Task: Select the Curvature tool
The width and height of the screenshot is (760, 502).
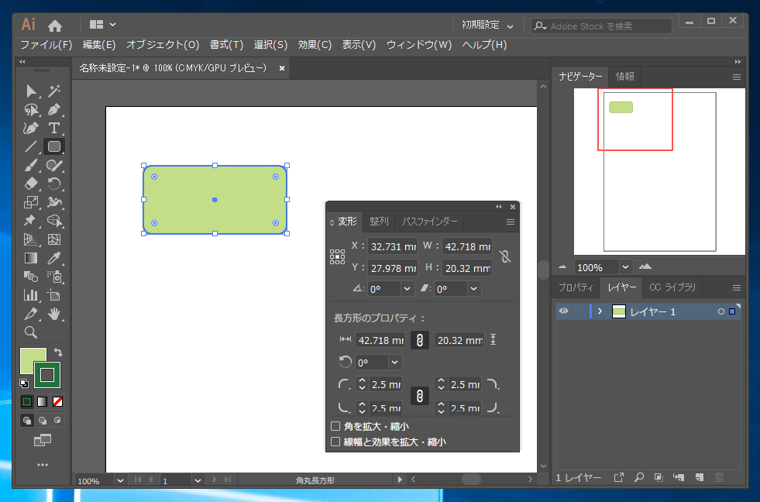Action: 31,128
